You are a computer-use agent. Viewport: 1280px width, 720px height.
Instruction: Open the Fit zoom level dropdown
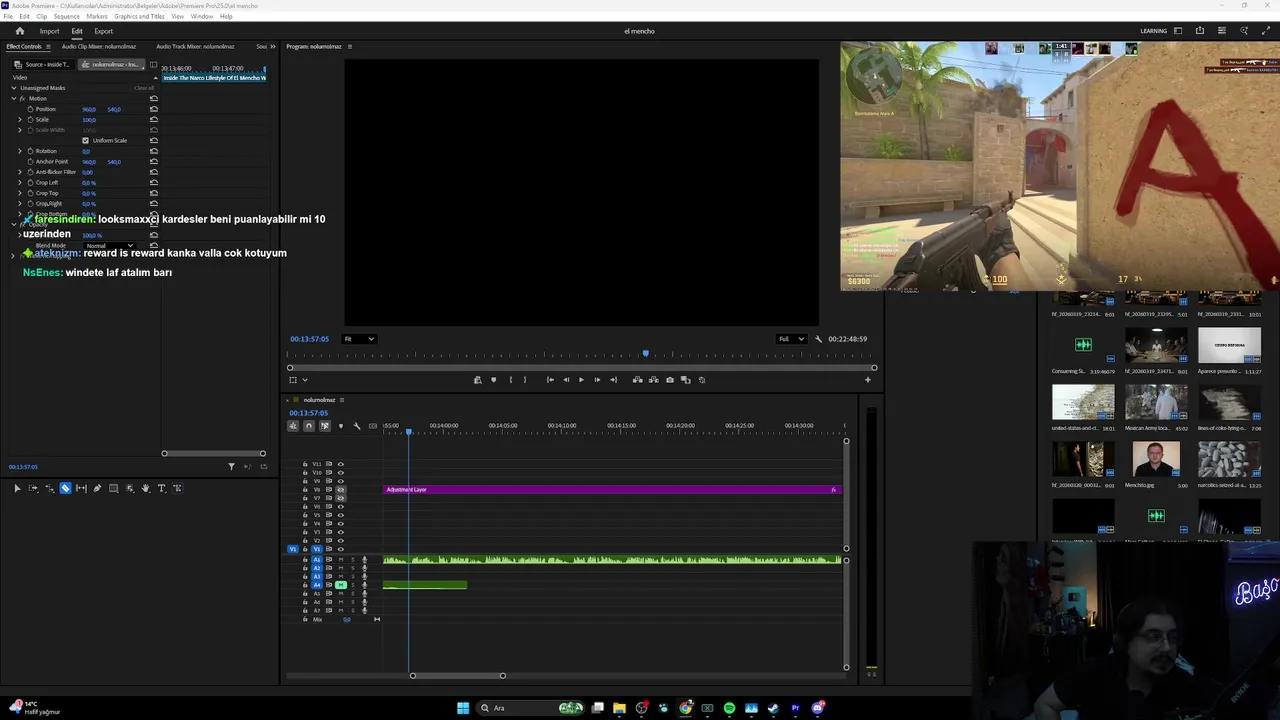(x=359, y=339)
